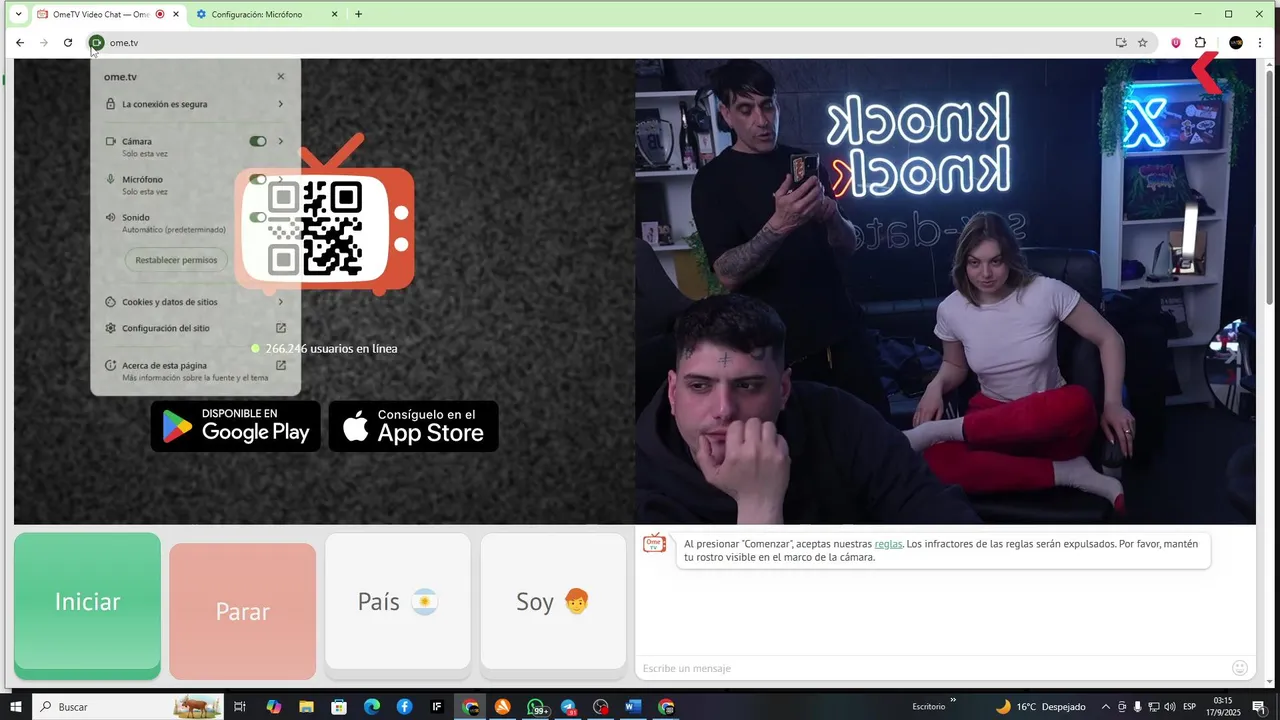Toggle the Sonido permission switch

coord(258,217)
